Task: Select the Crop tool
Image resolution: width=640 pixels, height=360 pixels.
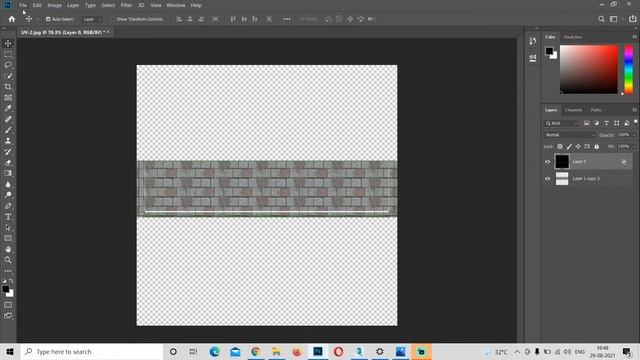Action: [x=8, y=87]
